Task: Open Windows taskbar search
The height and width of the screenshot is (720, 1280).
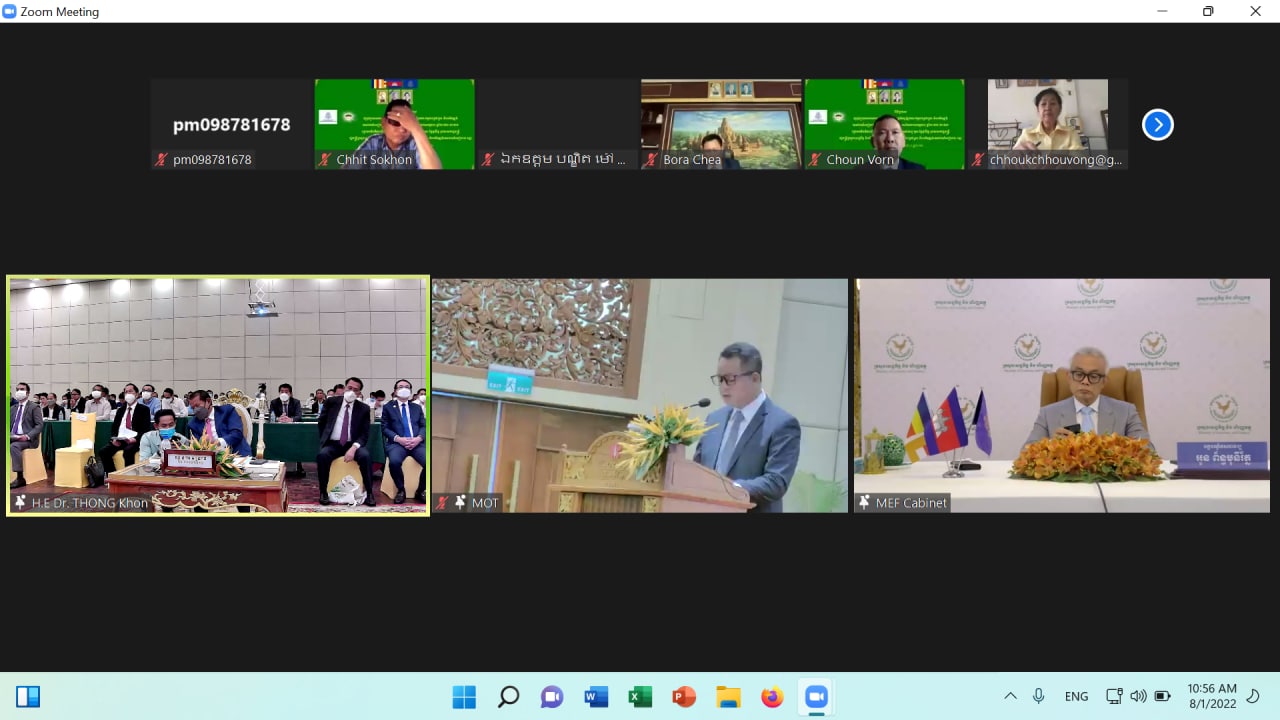Action: [508, 697]
